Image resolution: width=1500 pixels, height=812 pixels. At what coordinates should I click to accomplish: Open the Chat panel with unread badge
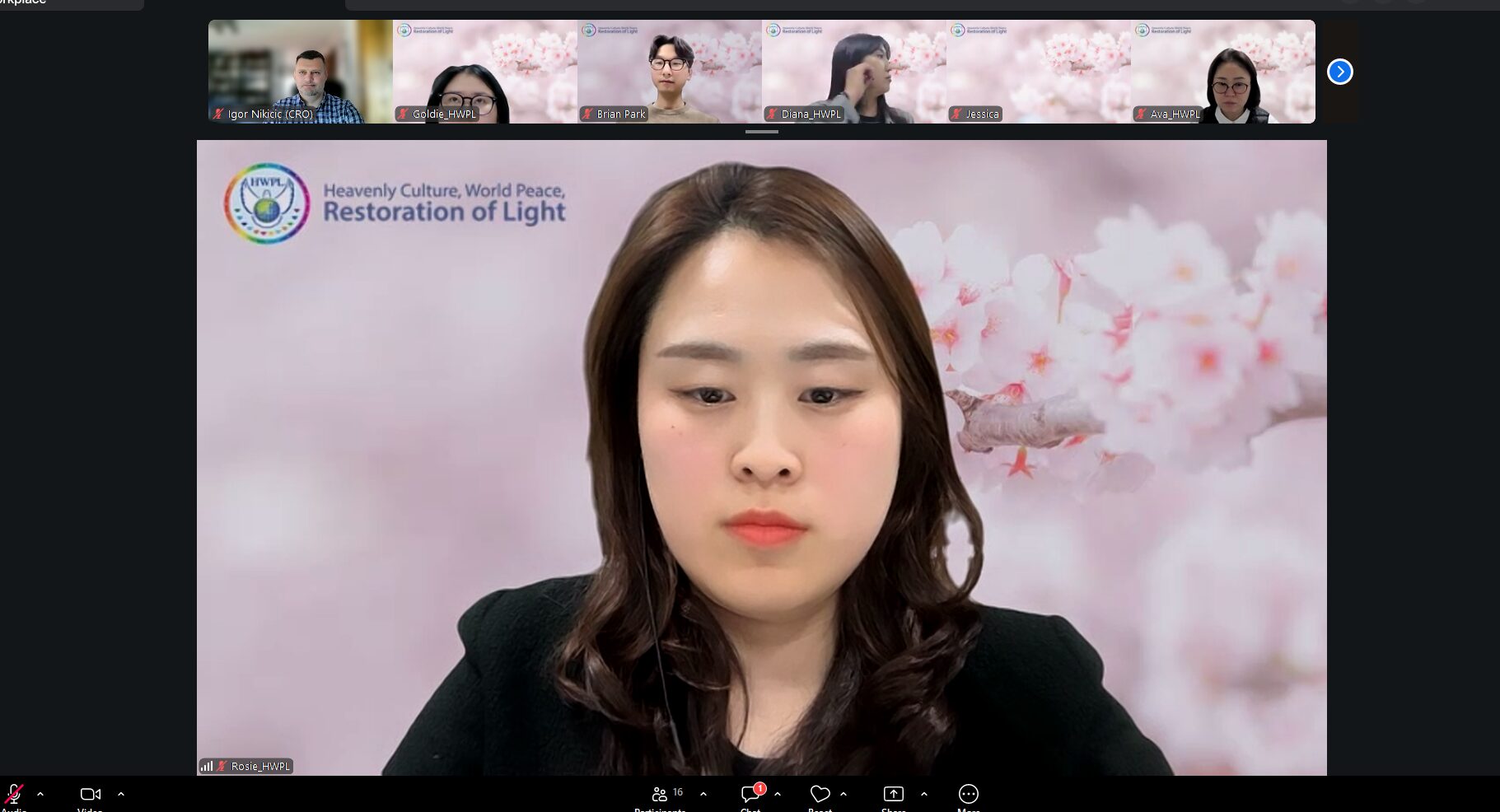(750, 795)
